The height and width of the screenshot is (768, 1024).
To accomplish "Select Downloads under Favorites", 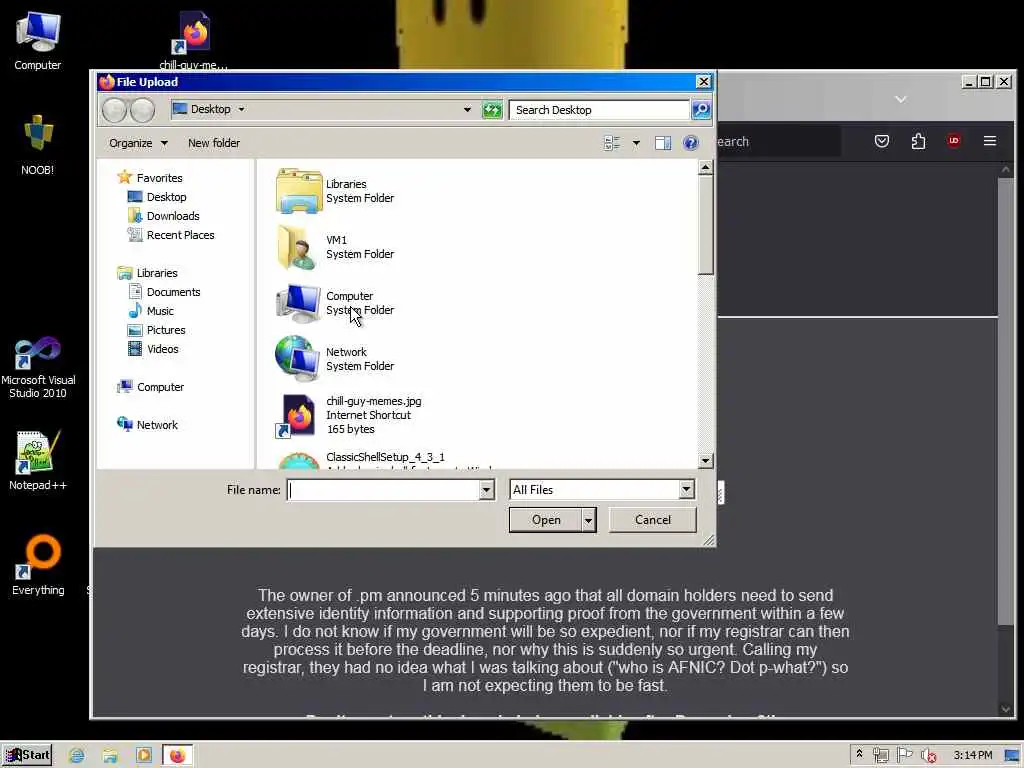I will [x=173, y=216].
